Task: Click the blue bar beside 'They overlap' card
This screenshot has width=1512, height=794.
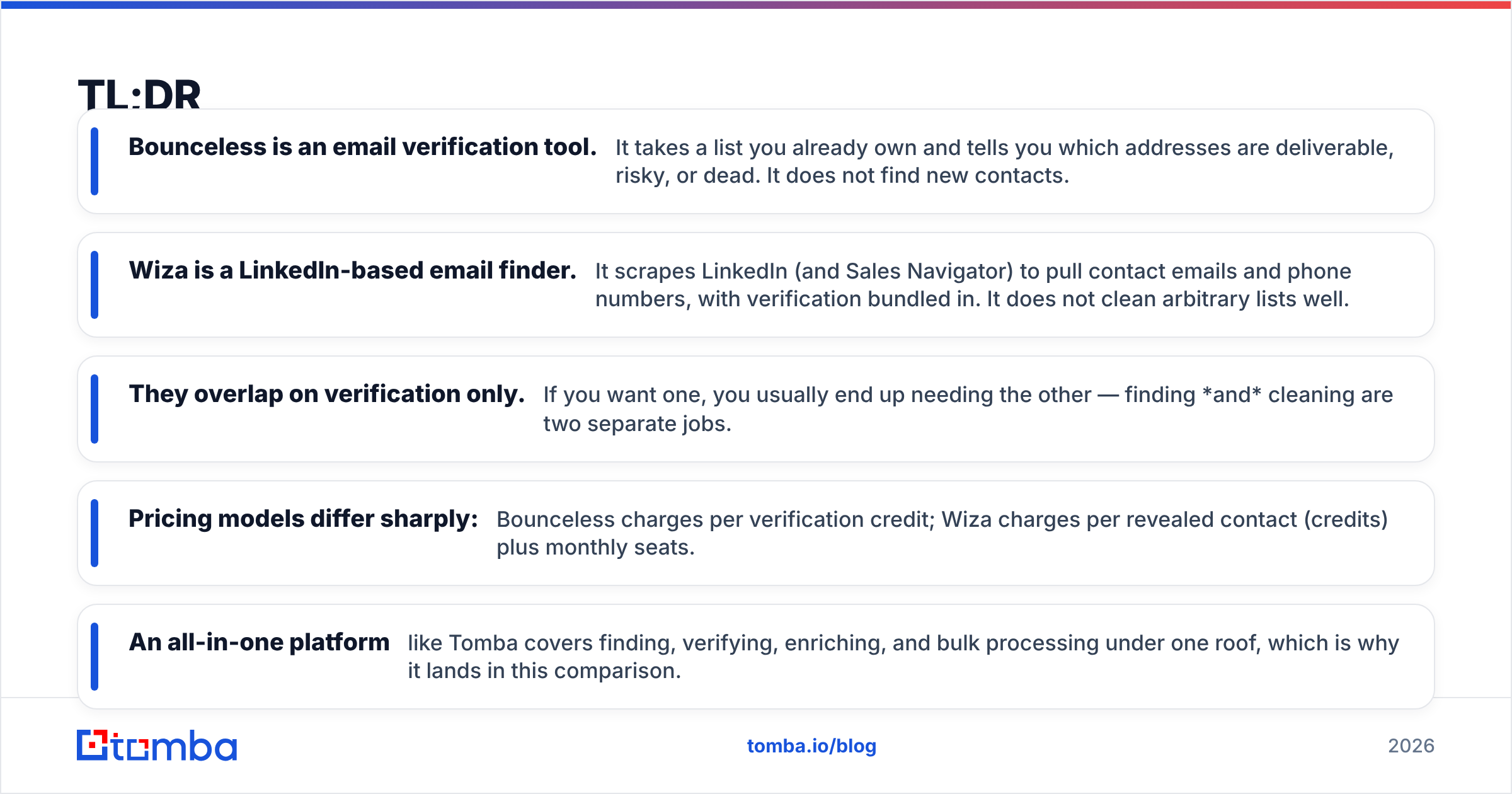Action: [x=94, y=409]
